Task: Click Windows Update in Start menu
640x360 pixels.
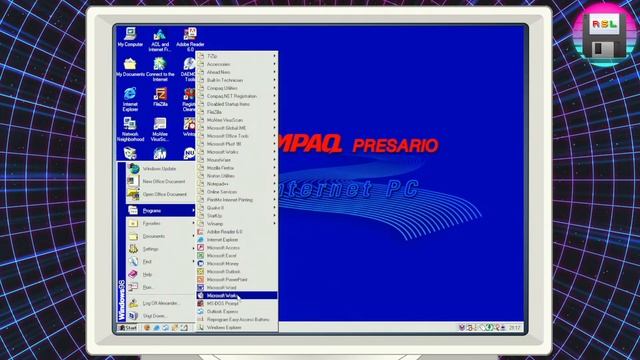Action: pyautogui.click(x=160, y=169)
